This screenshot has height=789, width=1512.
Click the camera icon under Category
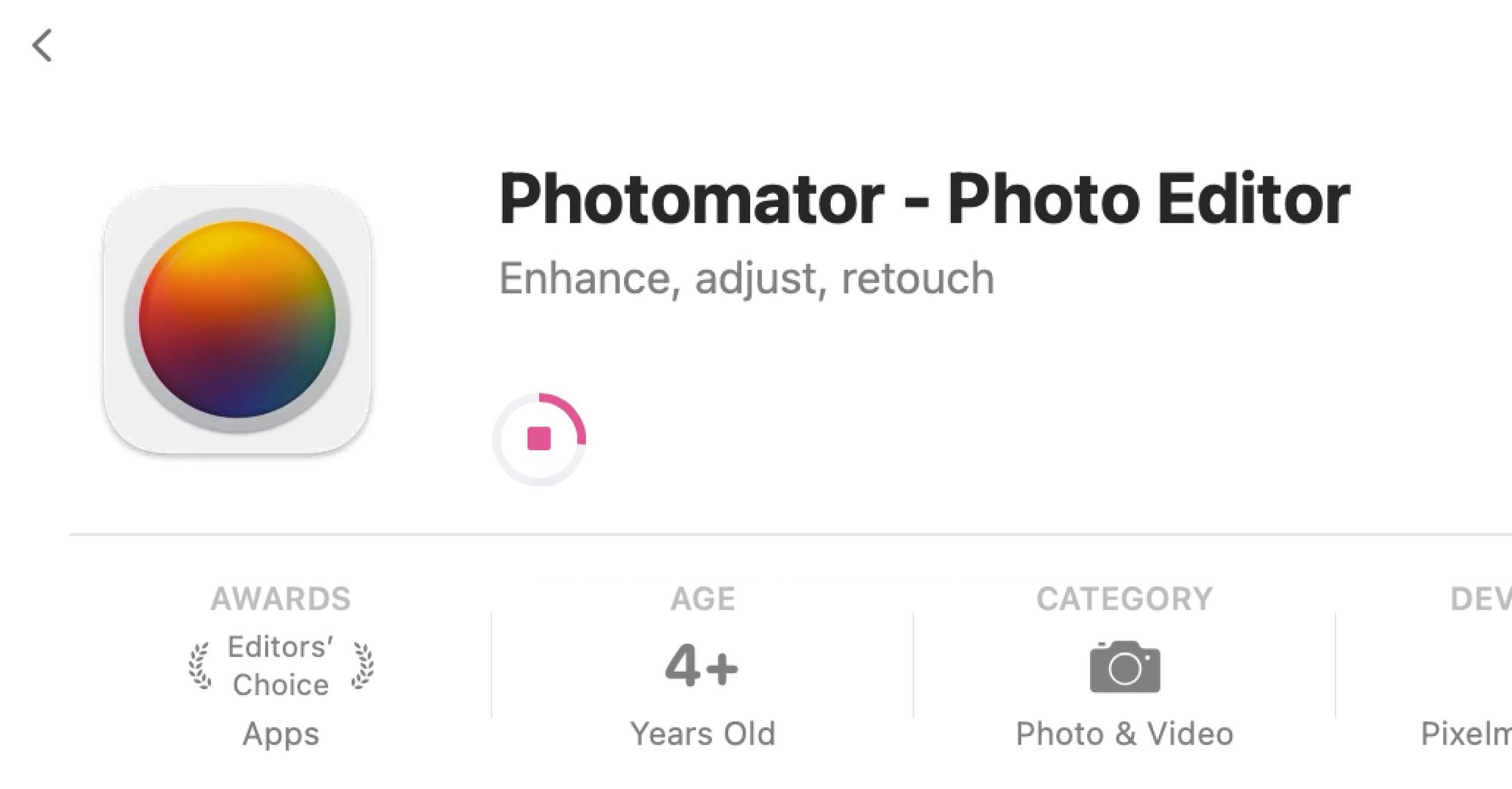(1125, 666)
